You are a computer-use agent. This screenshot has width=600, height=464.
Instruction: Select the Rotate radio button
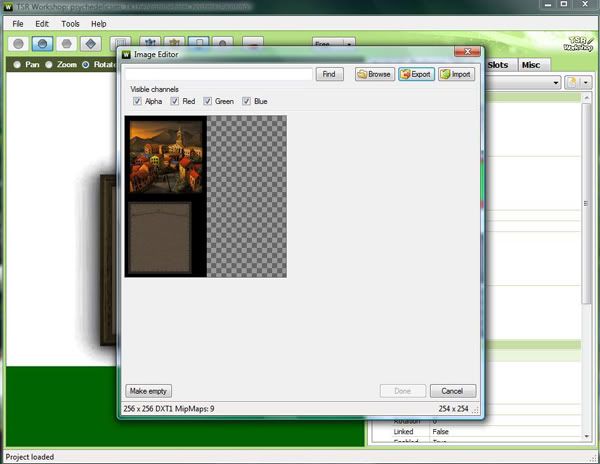point(86,65)
